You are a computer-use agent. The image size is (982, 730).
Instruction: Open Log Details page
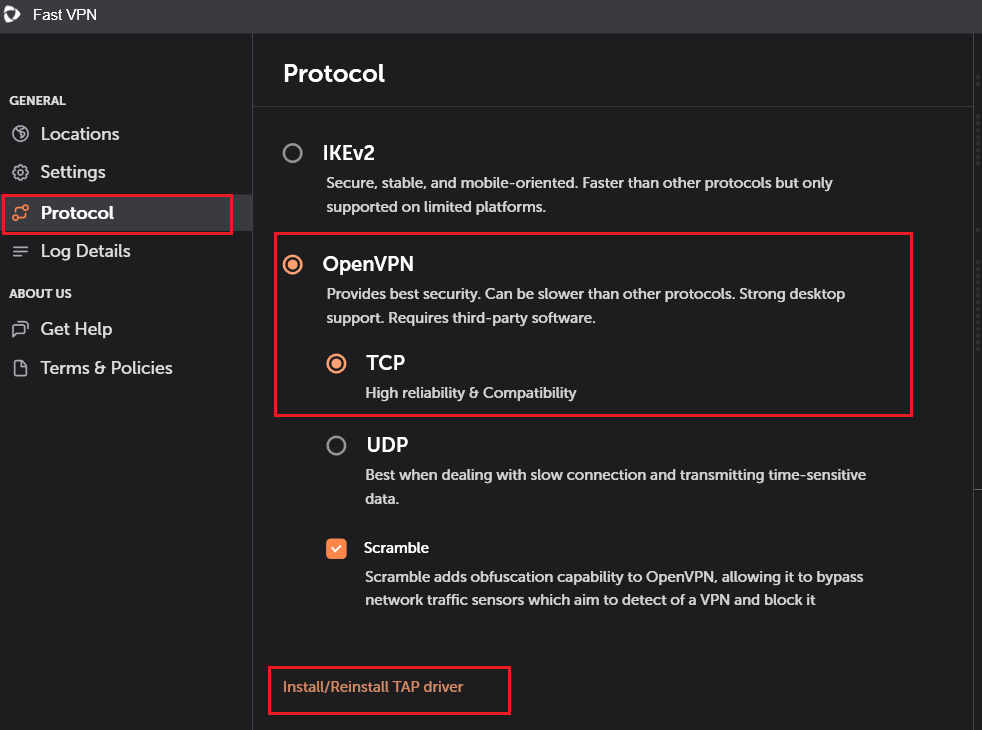point(85,251)
